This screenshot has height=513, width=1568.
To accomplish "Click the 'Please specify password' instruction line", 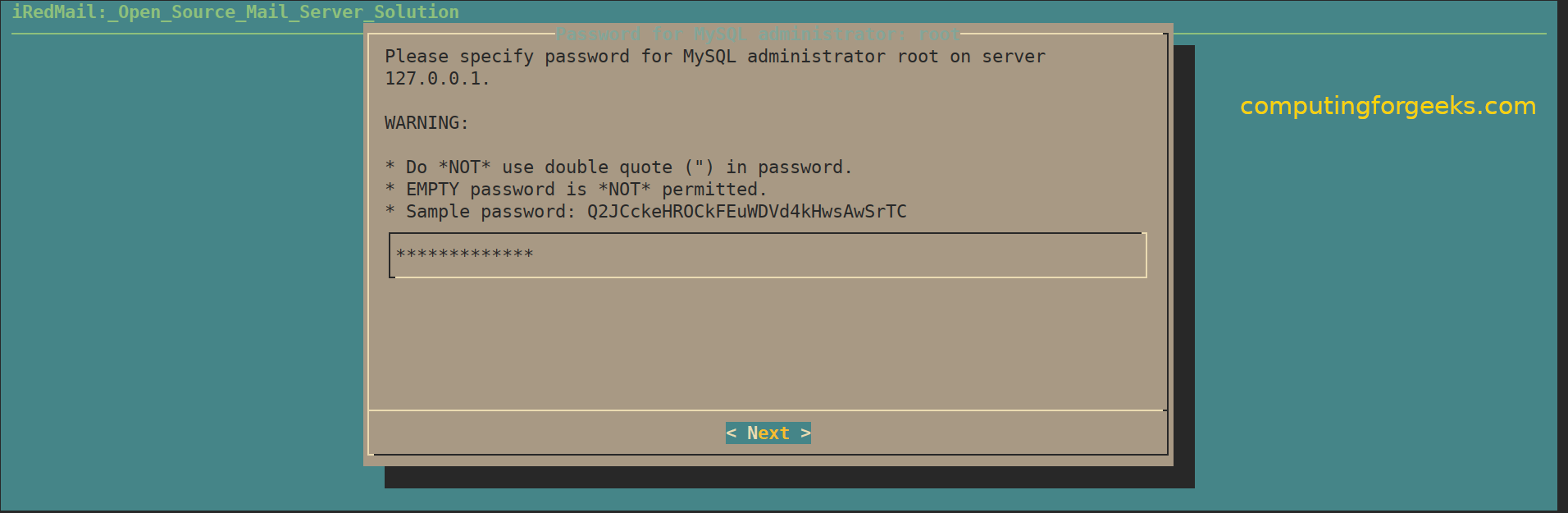I will 714,57.
